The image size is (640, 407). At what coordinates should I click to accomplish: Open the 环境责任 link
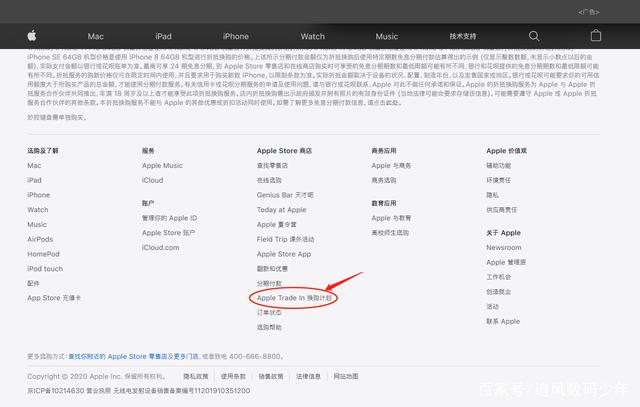(498, 180)
